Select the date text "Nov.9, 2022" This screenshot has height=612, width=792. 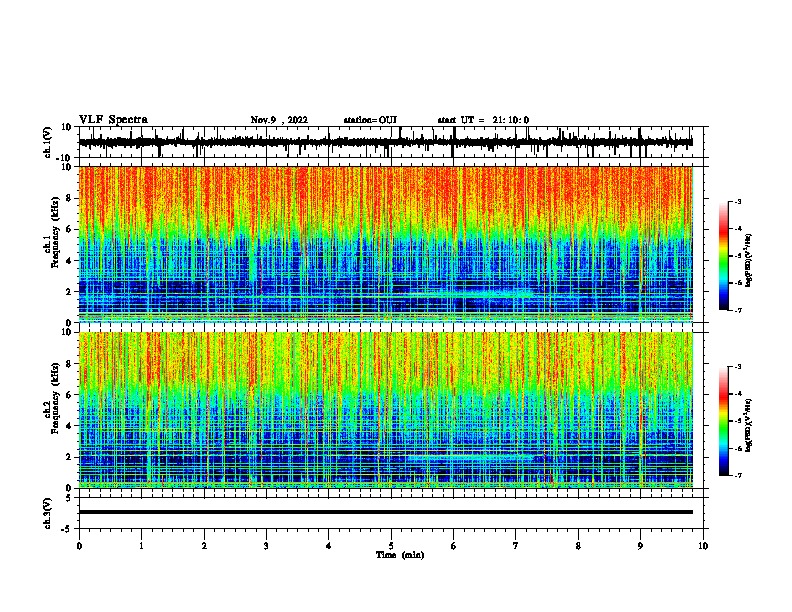pos(279,120)
